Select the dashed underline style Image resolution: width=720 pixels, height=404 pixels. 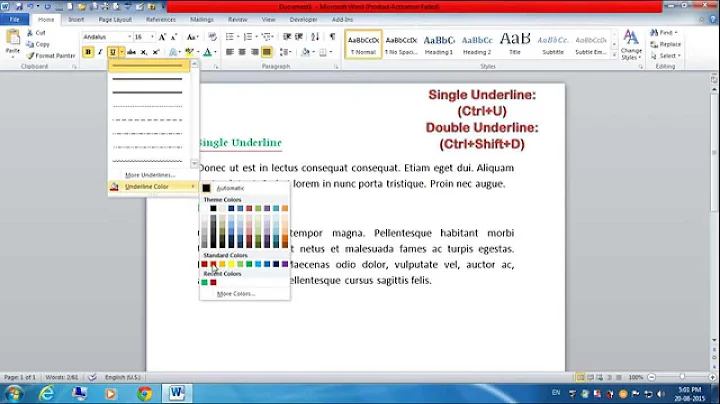[x=147, y=120]
